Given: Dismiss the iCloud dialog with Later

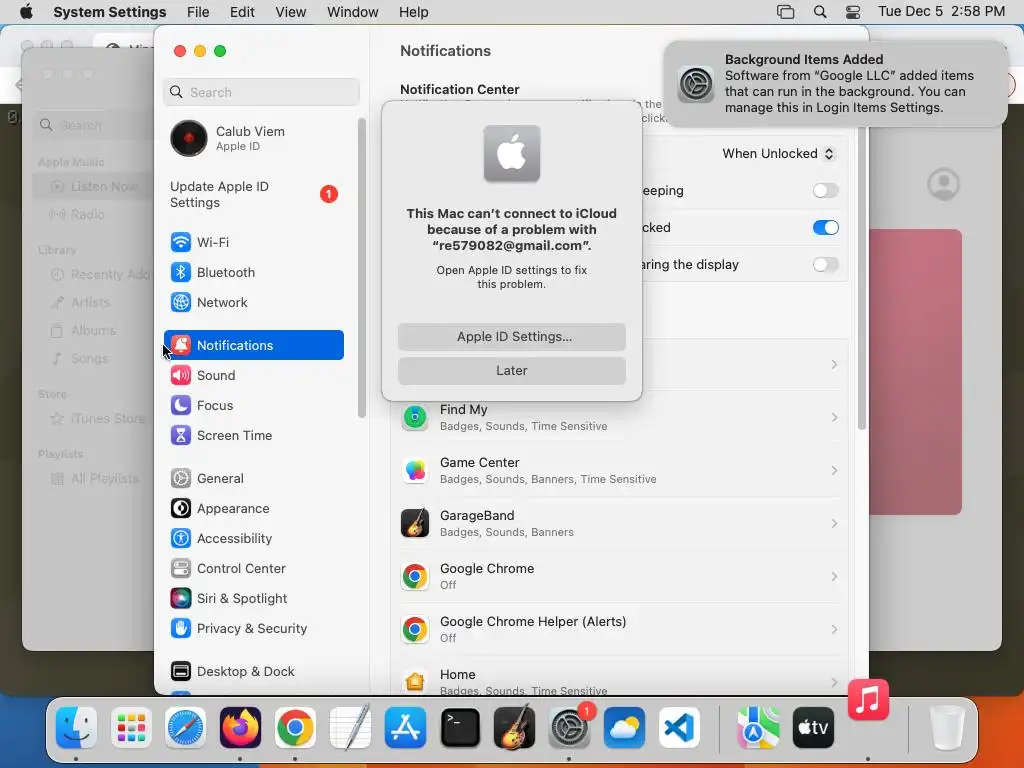Looking at the screenshot, I should 511,370.
